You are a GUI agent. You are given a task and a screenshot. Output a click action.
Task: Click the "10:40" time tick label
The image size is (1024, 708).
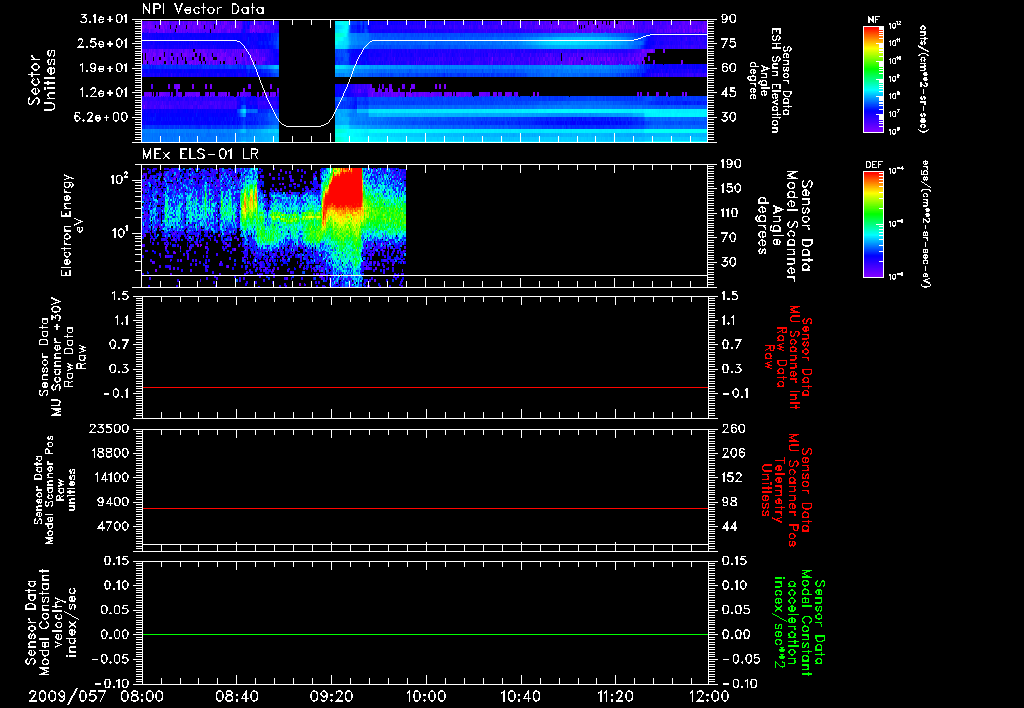pyautogui.click(x=520, y=696)
